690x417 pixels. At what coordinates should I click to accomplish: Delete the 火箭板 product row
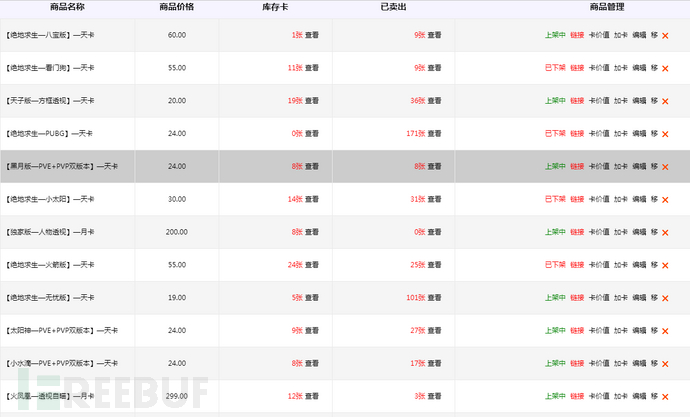(665, 266)
